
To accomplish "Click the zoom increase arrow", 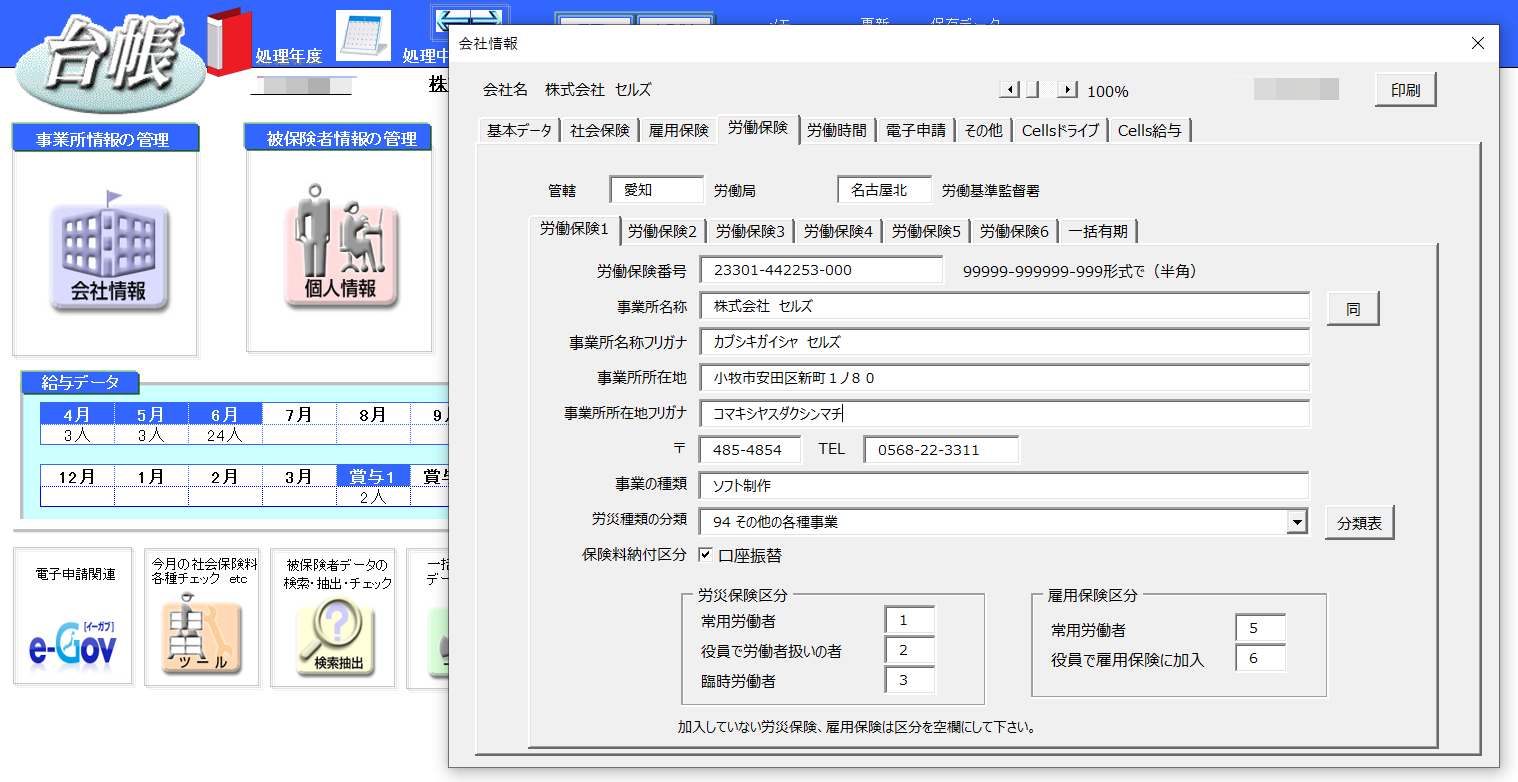I will (x=1067, y=90).
